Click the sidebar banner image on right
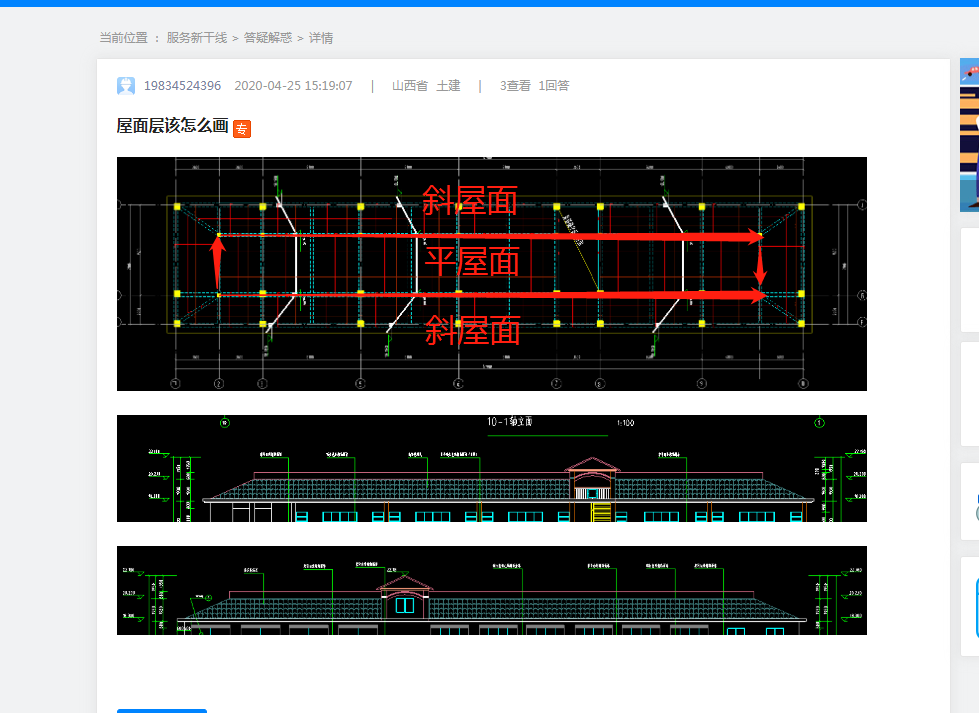The image size is (979, 713). [969, 135]
